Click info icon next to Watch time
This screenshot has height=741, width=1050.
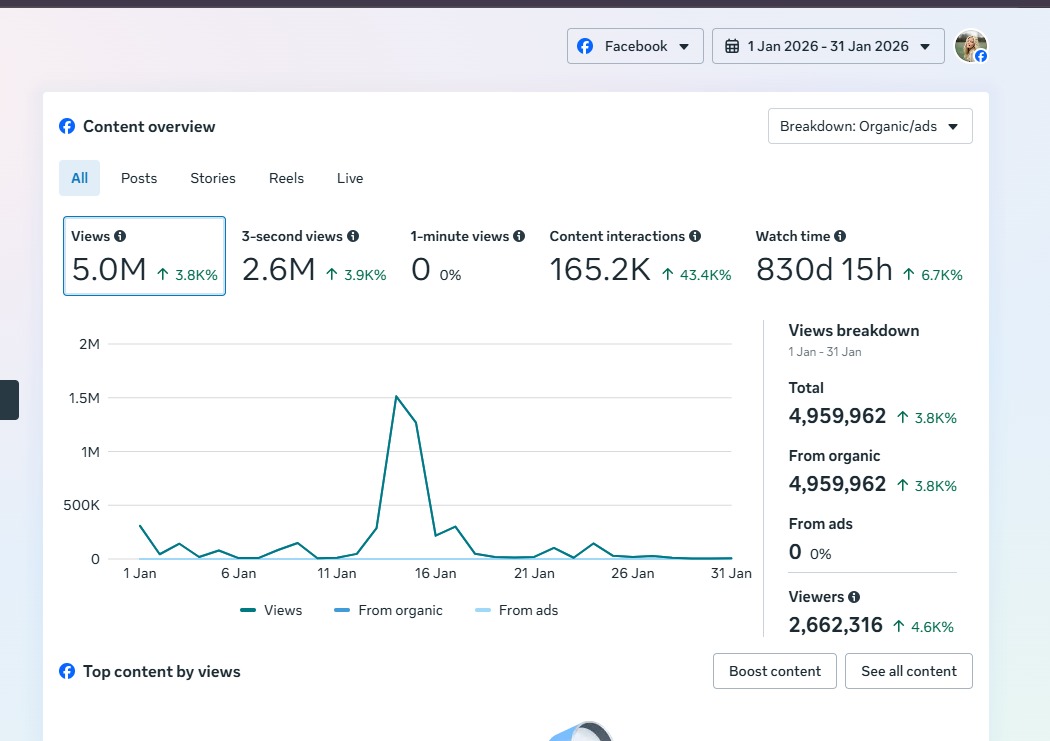(840, 236)
